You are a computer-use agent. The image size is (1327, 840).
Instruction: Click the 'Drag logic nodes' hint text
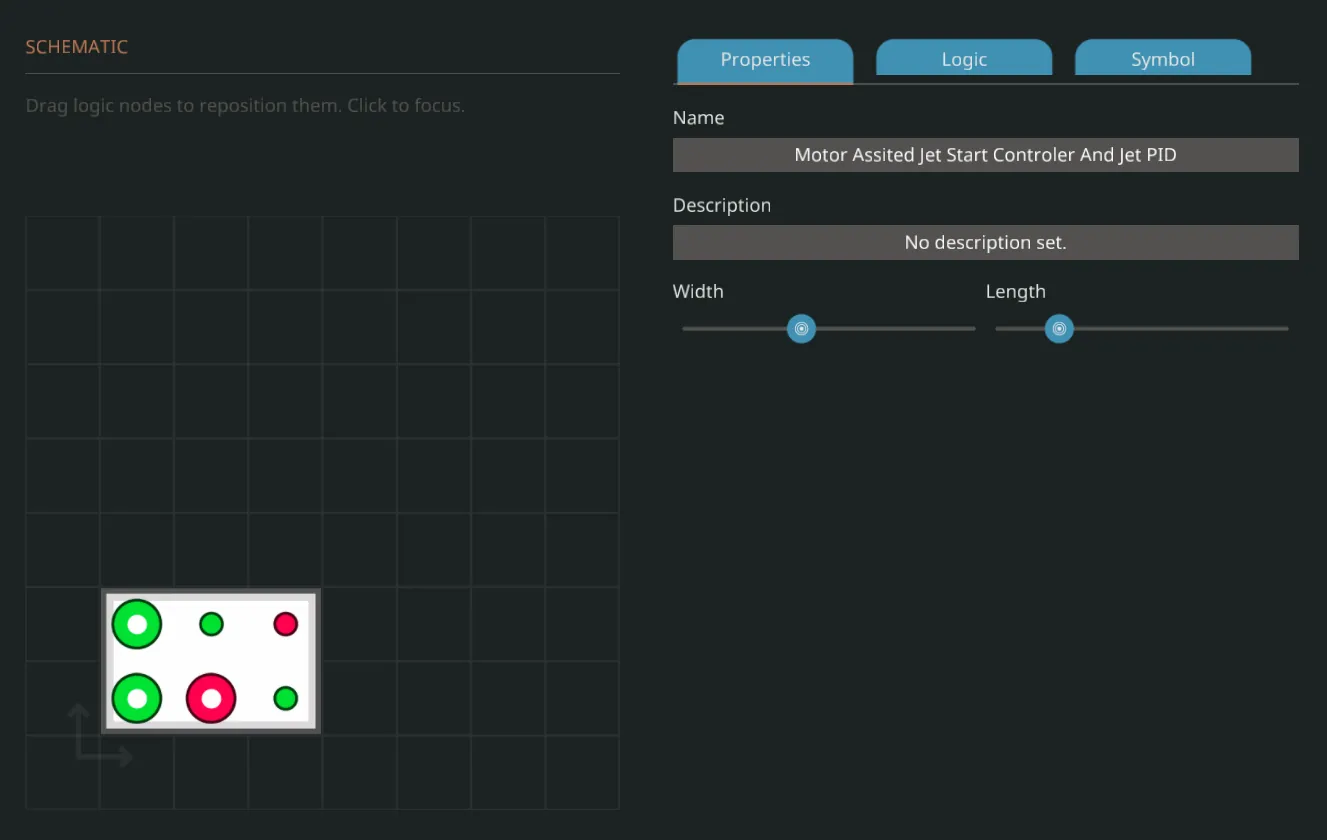245,105
